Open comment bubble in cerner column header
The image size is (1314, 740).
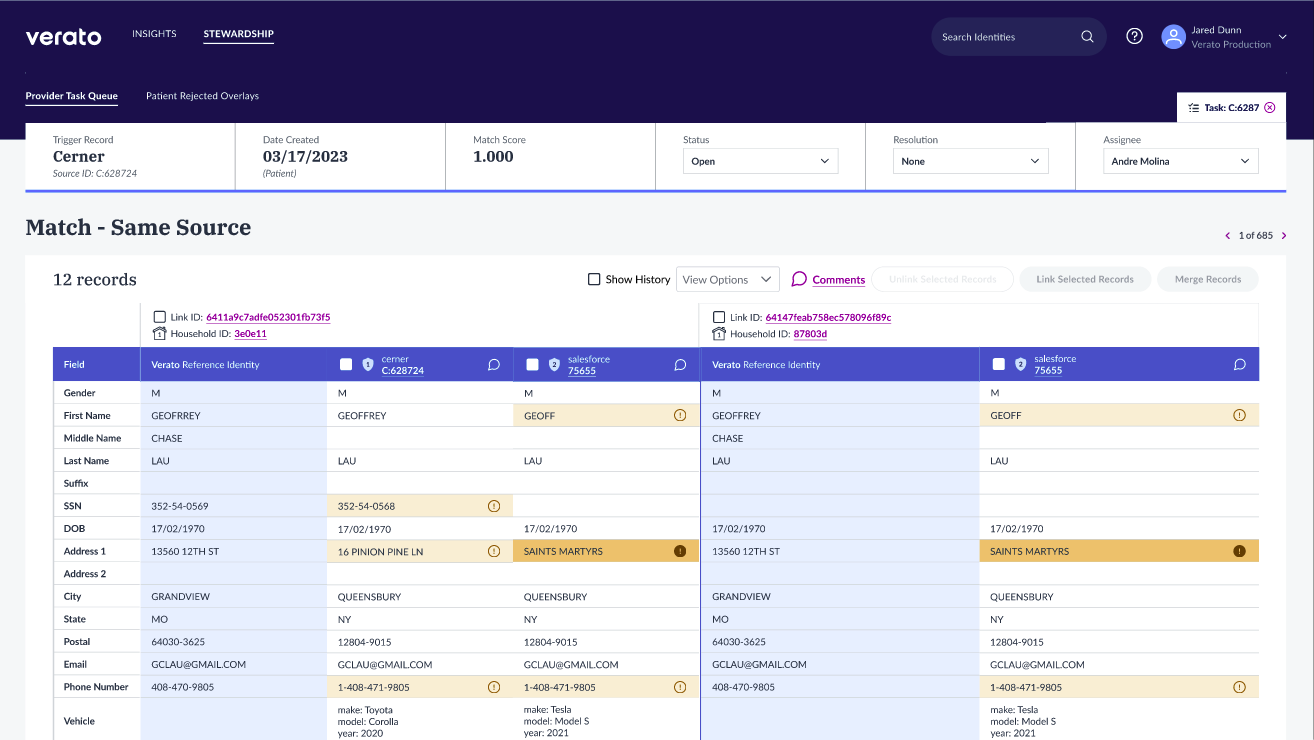pos(494,365)
